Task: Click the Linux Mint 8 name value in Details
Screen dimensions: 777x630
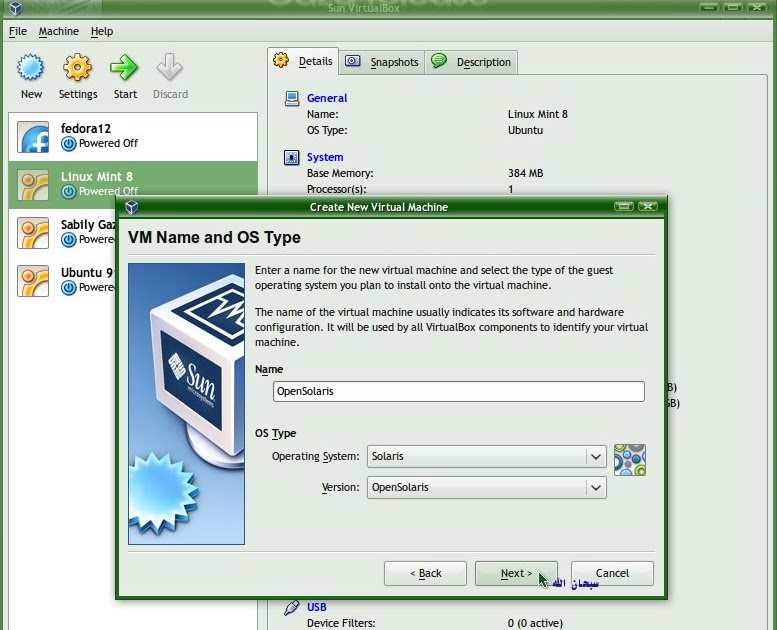Action: (x=538, y=115)
